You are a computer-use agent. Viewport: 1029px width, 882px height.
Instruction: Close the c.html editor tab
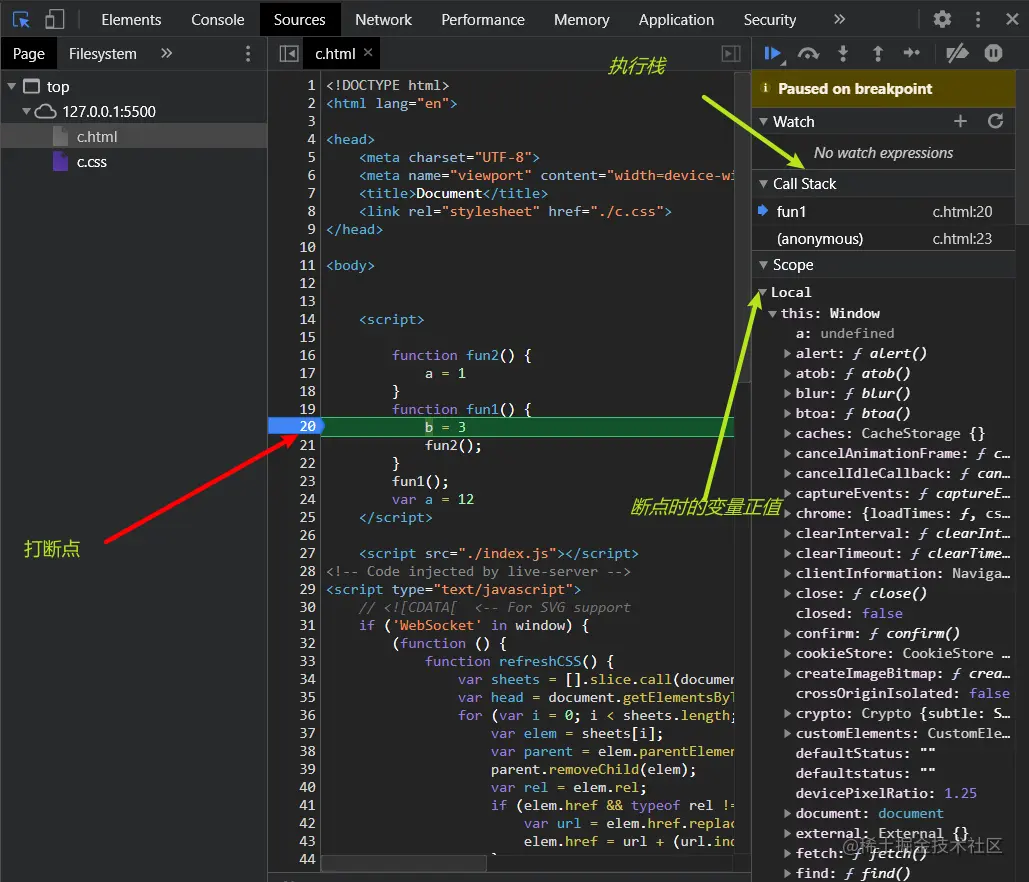(x=368, y=52)
